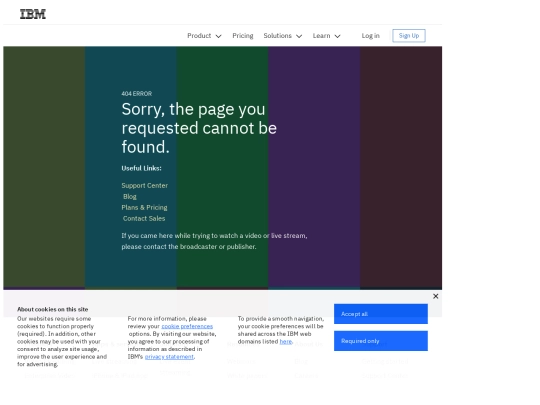Open the Contact Sales link

pyautogui.click(x=144, y=218)
